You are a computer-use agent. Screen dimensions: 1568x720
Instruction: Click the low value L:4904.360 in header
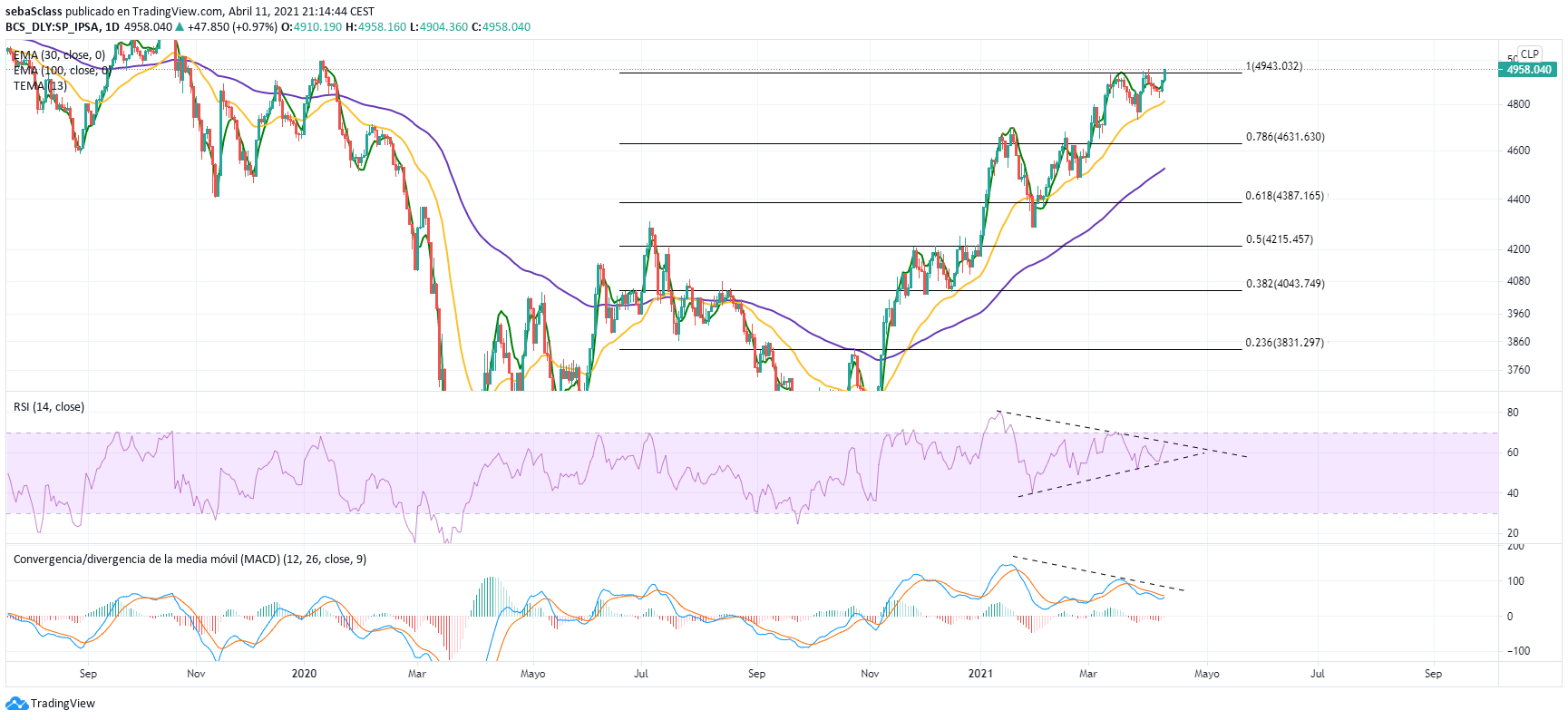coord(439,27)
